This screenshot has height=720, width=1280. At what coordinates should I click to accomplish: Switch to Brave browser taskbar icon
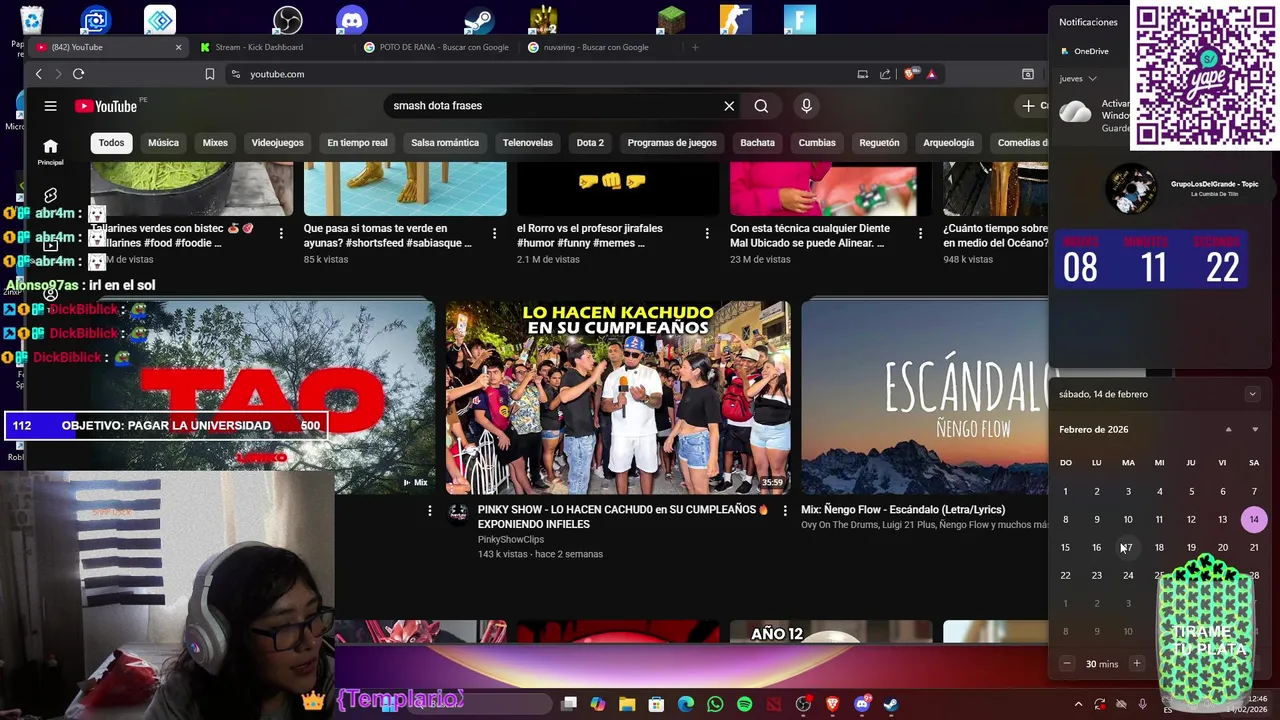click(832, 704)
